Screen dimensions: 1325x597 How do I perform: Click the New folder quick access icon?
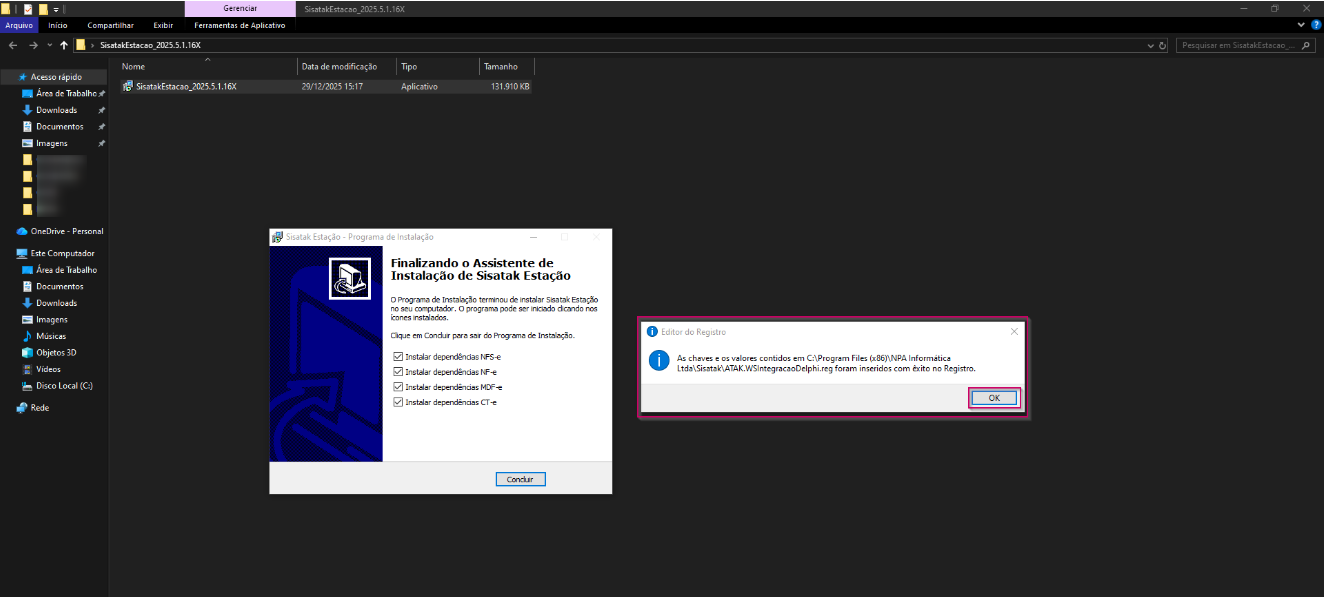[x=43, y=8]
